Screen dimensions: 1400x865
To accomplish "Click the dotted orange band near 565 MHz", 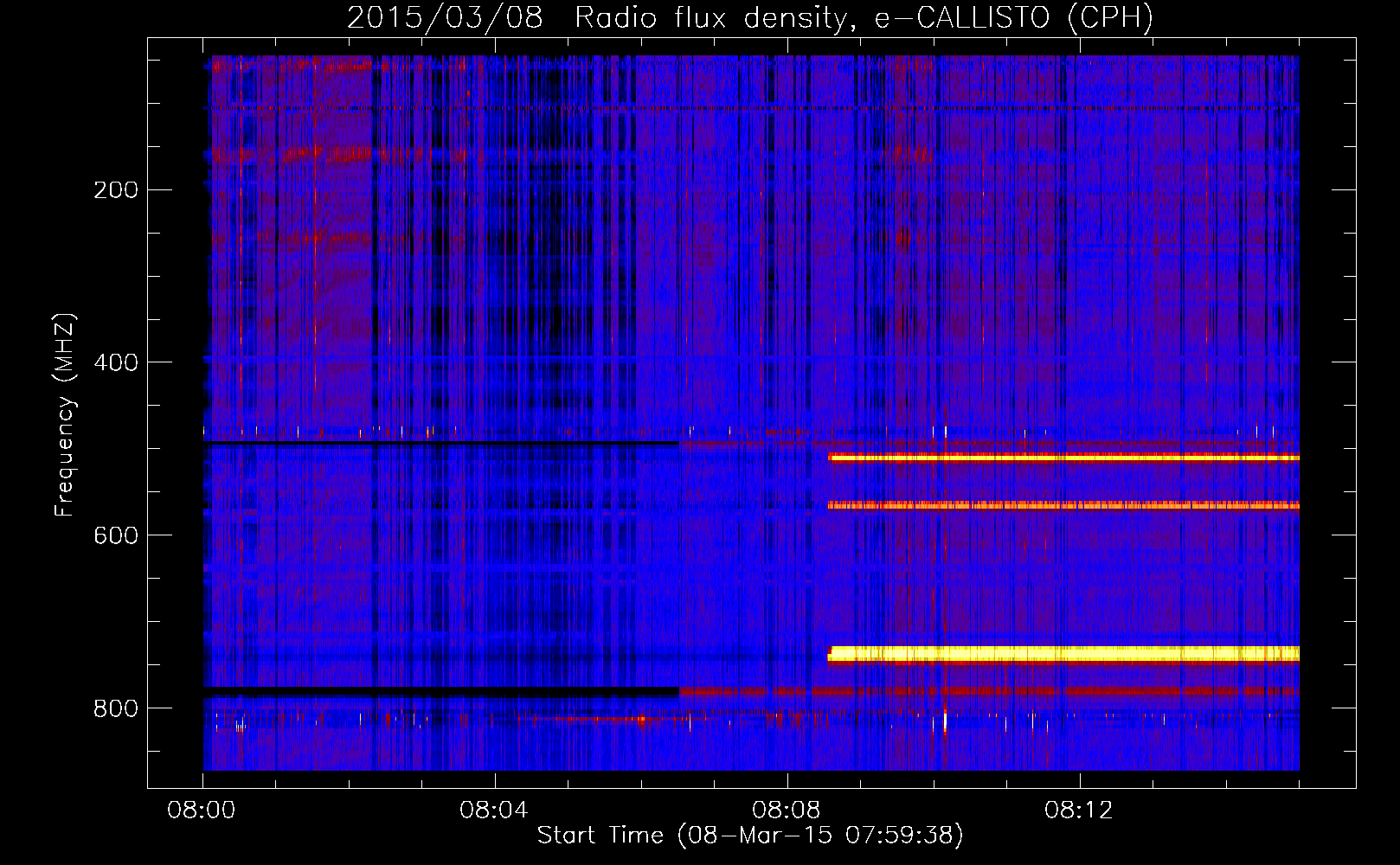I will (x=1063, y=505).
